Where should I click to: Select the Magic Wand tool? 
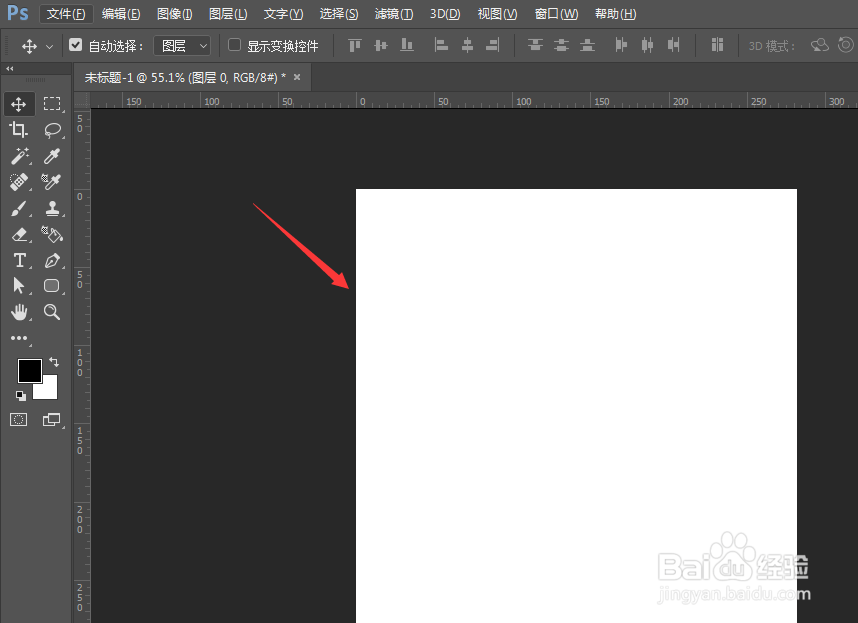tap(19, 156)
